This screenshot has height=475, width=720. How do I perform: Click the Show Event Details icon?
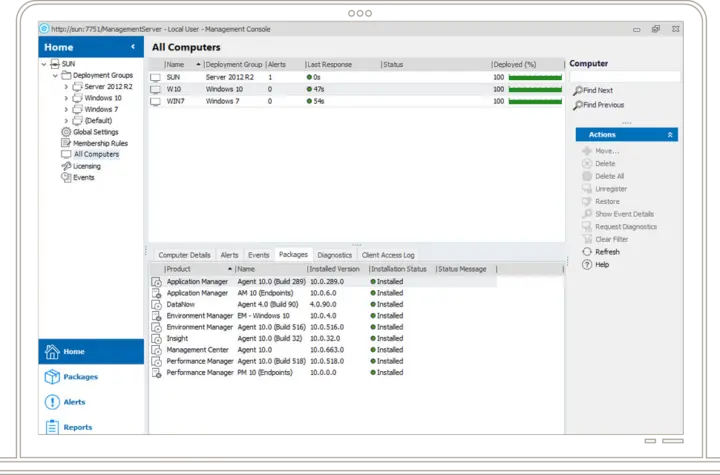pyautogui.click(x=587, y=214)
